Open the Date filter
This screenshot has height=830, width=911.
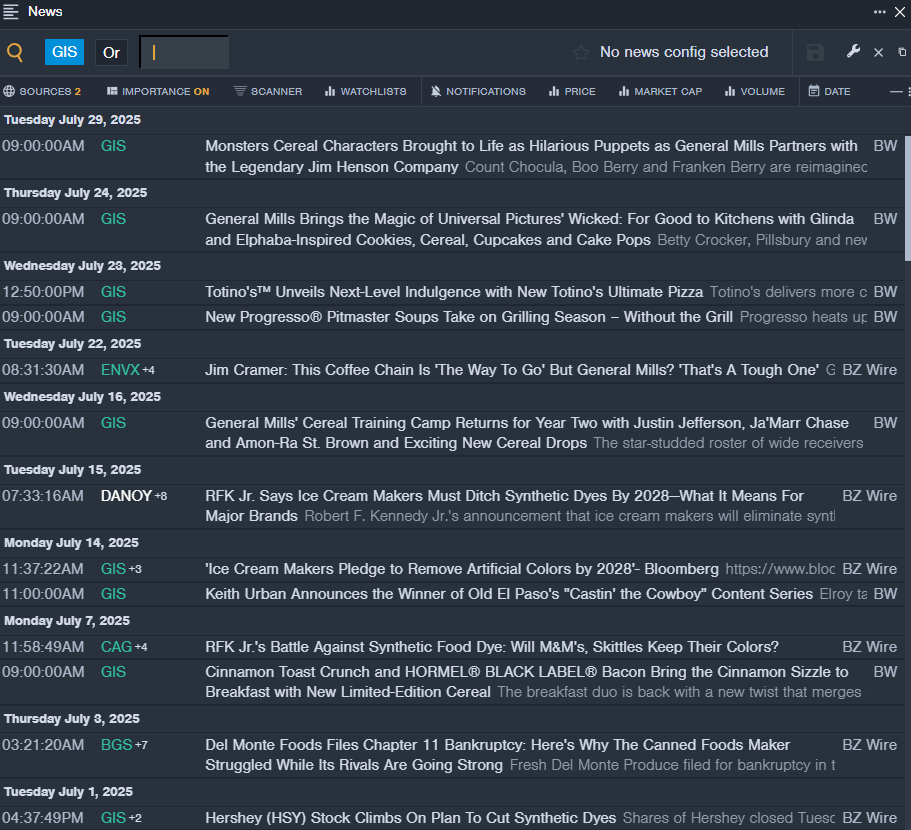830,91
